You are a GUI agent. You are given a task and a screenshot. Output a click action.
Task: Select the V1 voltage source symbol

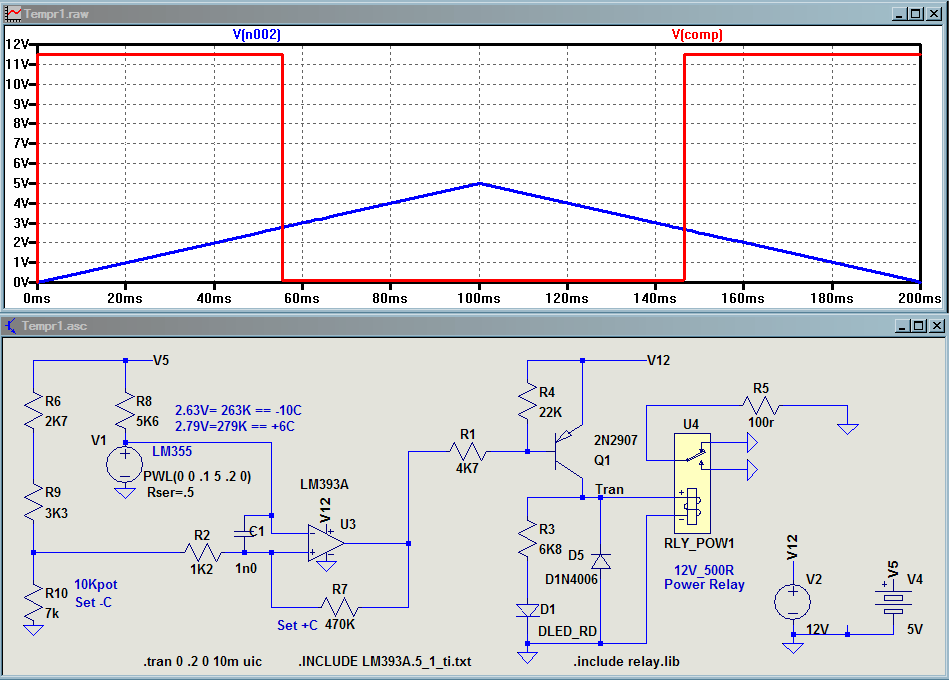pos(125,465)
